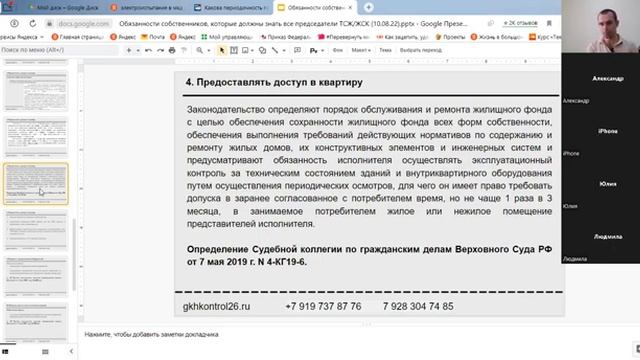Insert a text box
640x360 pixels.
234,50
